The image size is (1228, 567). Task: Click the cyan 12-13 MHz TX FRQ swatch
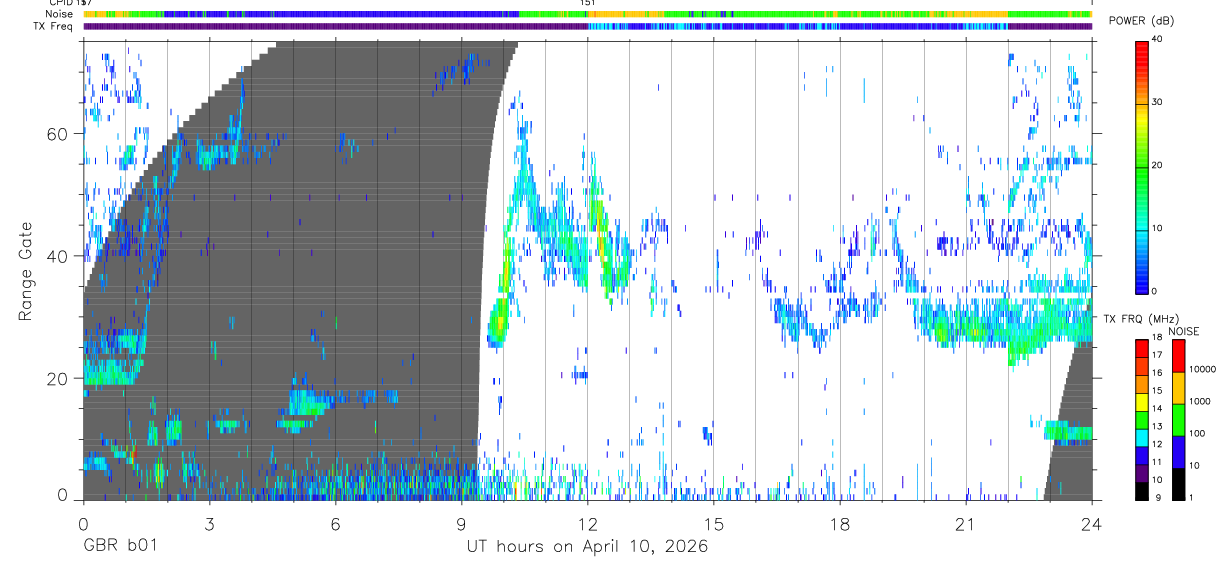tap(1141, 438)
